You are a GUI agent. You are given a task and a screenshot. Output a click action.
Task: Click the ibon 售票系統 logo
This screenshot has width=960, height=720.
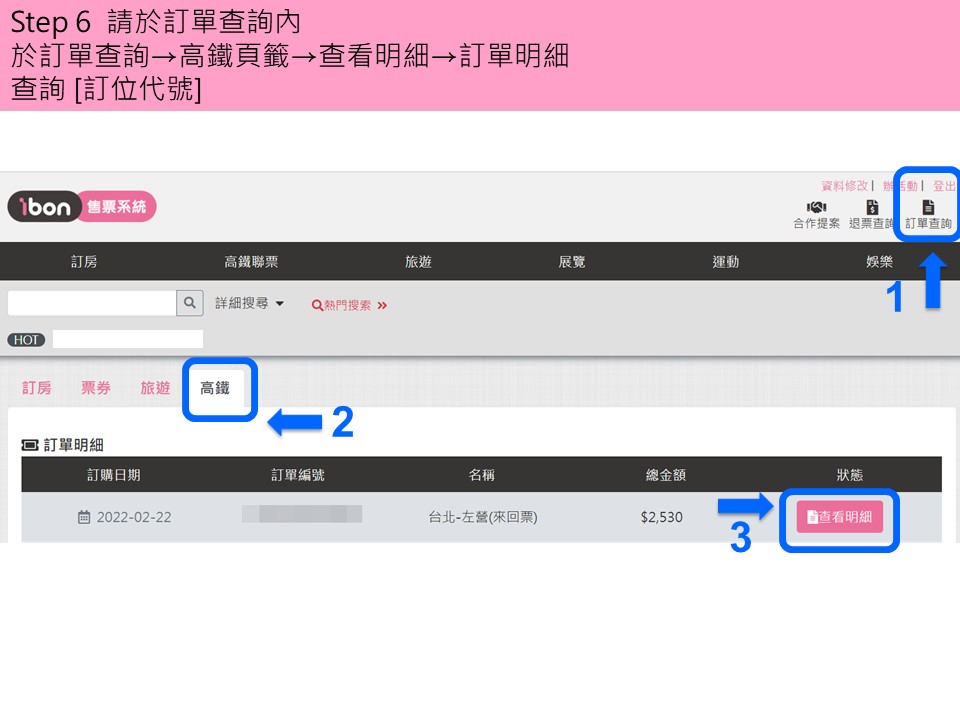[x=82, y=206]
